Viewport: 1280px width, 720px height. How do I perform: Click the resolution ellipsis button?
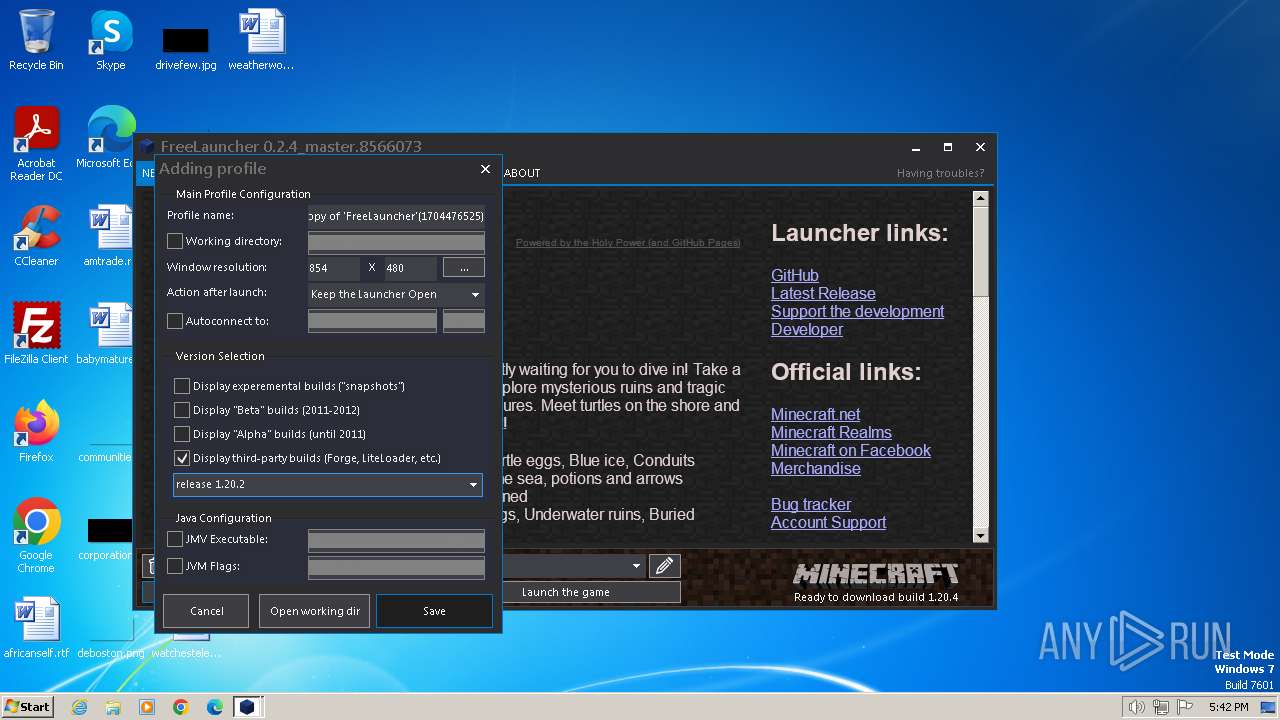(x=464, y=267)
